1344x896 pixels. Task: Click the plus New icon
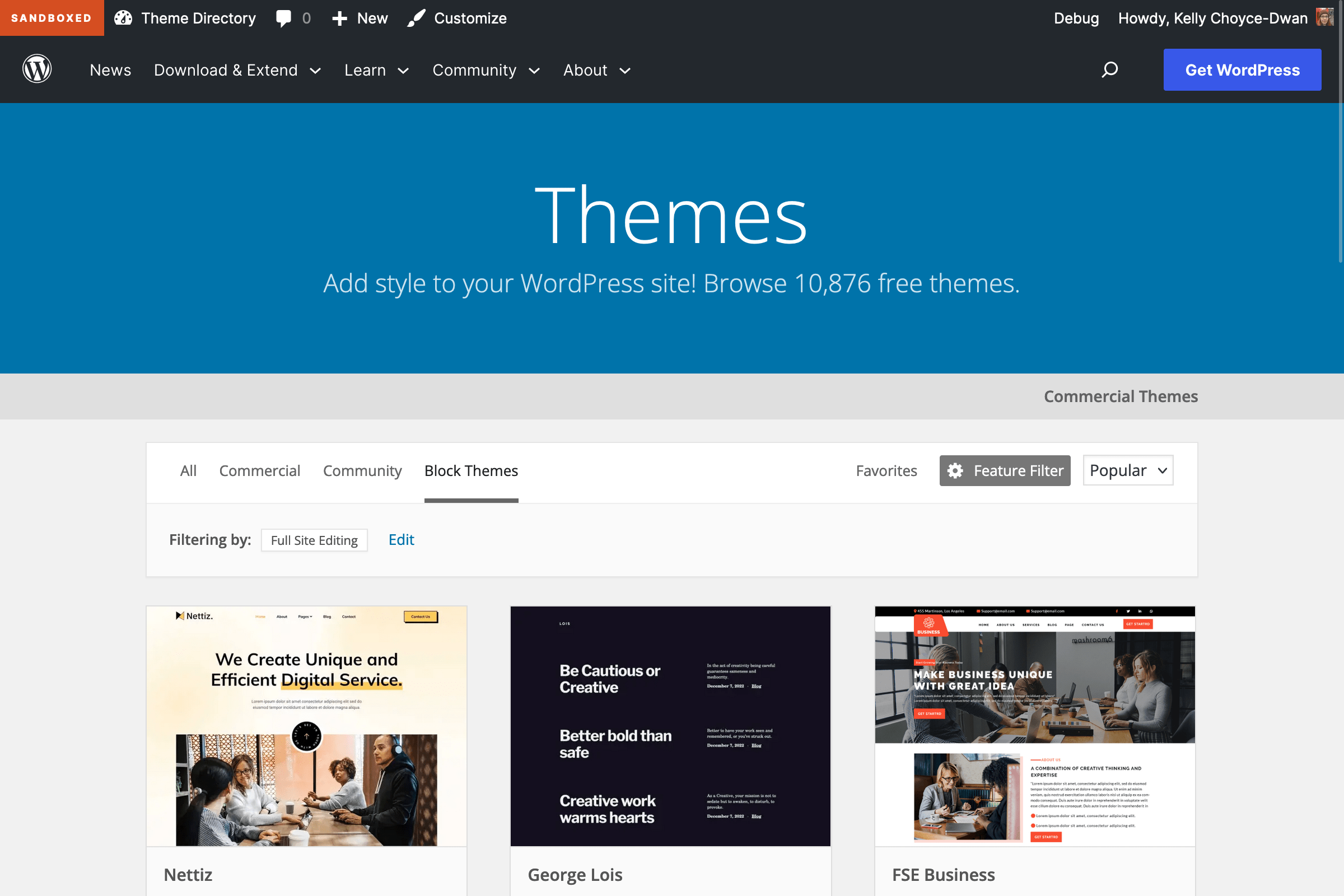click(x=339, y=18)
